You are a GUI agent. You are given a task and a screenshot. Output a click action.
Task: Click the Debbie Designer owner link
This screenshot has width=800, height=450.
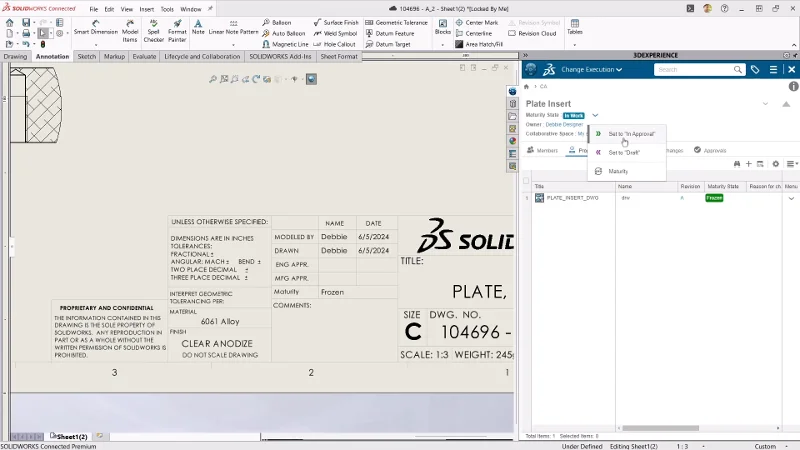click(565, 124)
